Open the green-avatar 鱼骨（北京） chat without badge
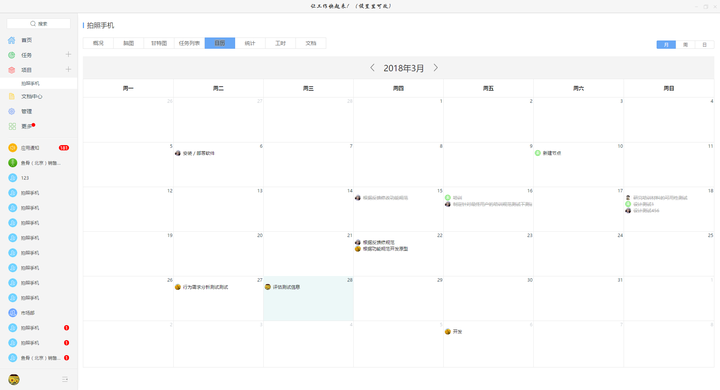This screenshot has width=720, height=390. coord(12,163)
